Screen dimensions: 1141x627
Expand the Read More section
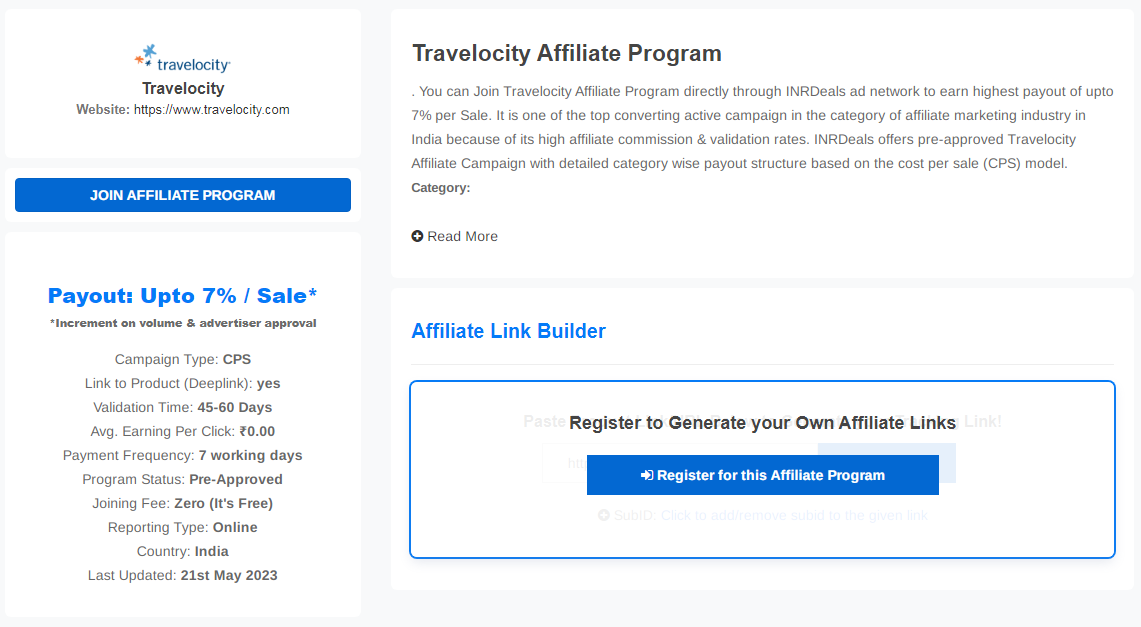point(455,236)
